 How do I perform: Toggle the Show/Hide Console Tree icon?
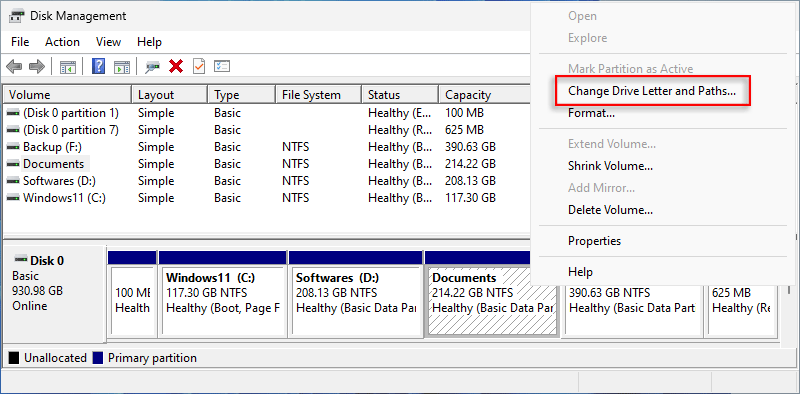pos(68,66)
